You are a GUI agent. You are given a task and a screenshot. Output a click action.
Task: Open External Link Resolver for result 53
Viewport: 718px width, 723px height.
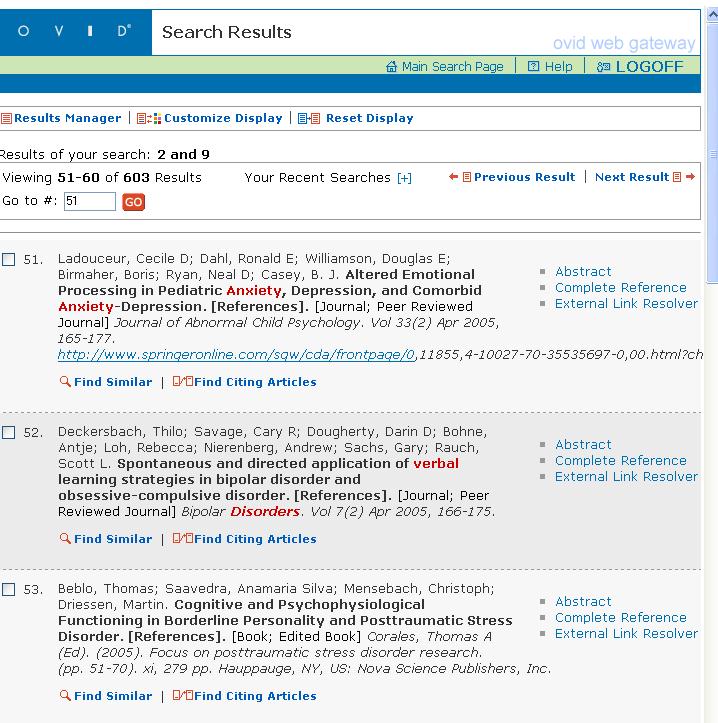[626, 634]
